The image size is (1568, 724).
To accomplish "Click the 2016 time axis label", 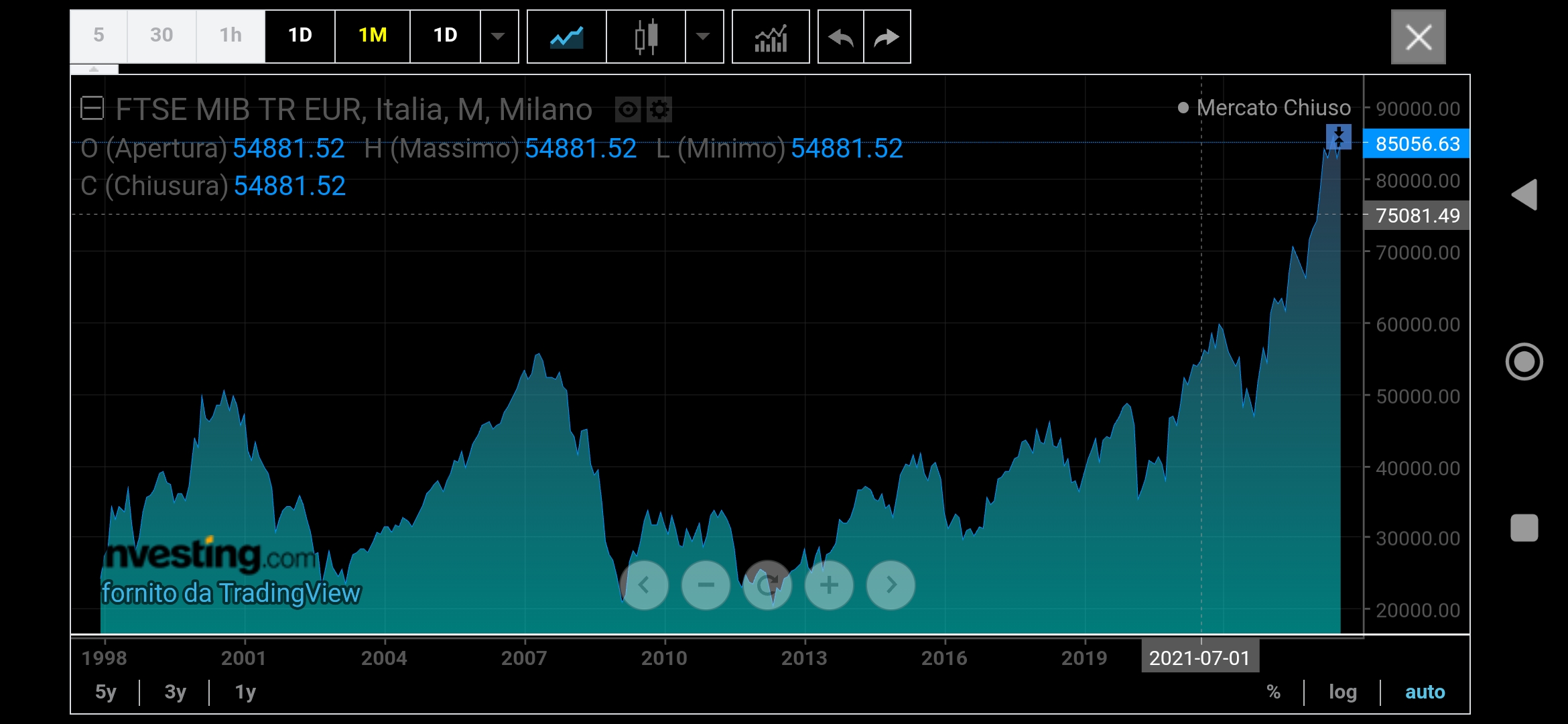I will pyautogui.click(x=944, y=658).
